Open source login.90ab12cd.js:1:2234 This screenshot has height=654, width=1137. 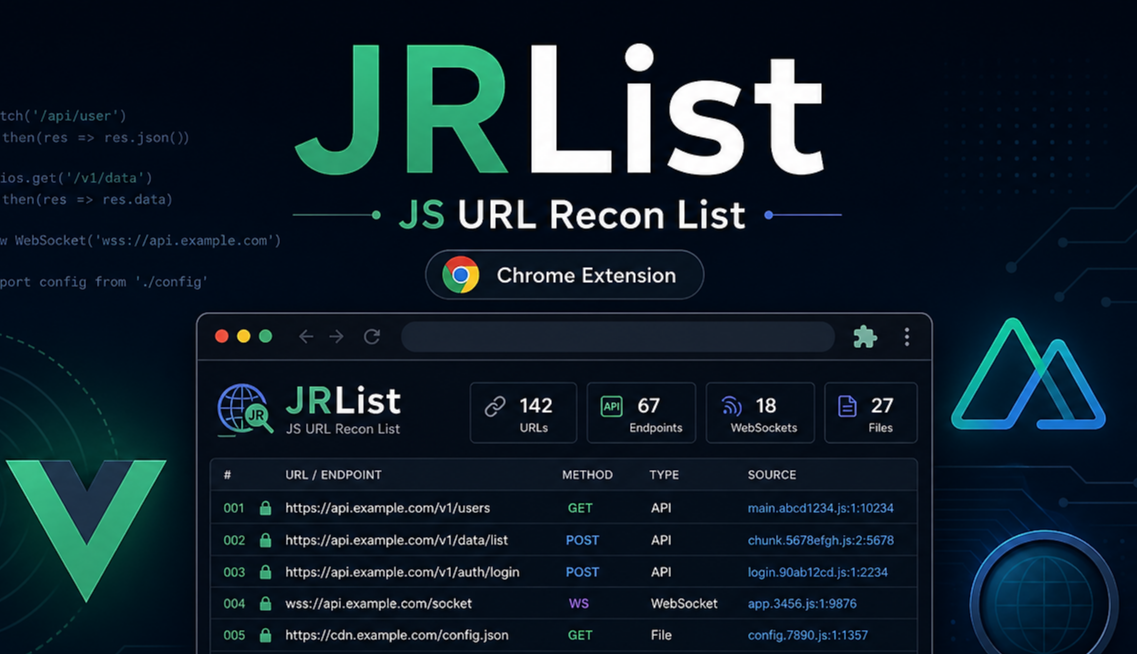(x=818, y=572)
